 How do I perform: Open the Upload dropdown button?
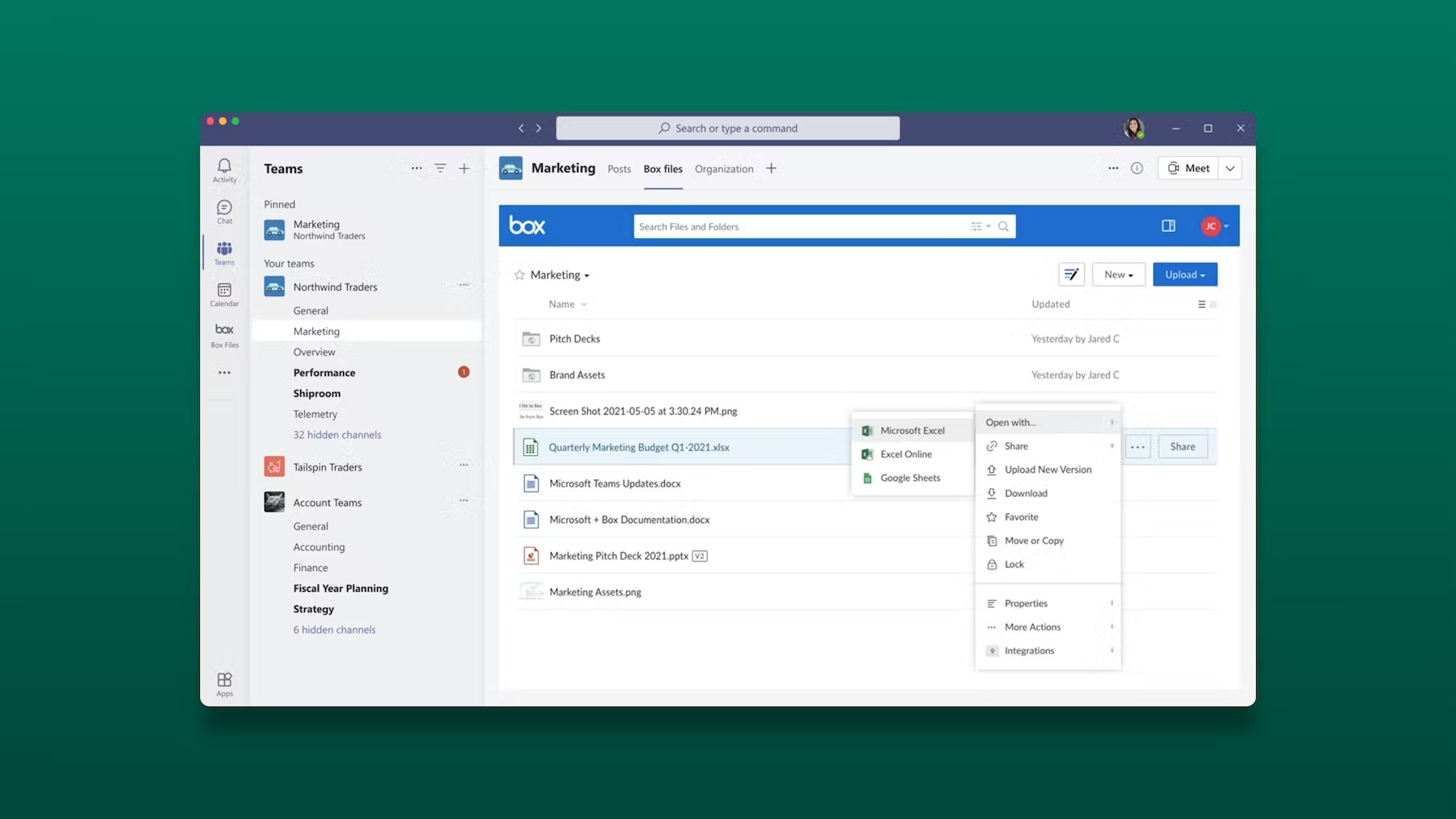tap(1185, 274)
